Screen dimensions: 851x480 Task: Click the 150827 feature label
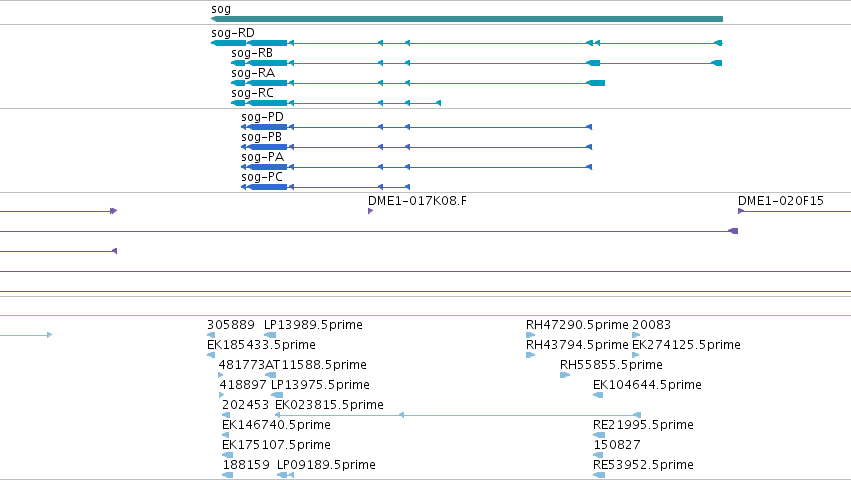pyautogui.click(x=617, y=445)
